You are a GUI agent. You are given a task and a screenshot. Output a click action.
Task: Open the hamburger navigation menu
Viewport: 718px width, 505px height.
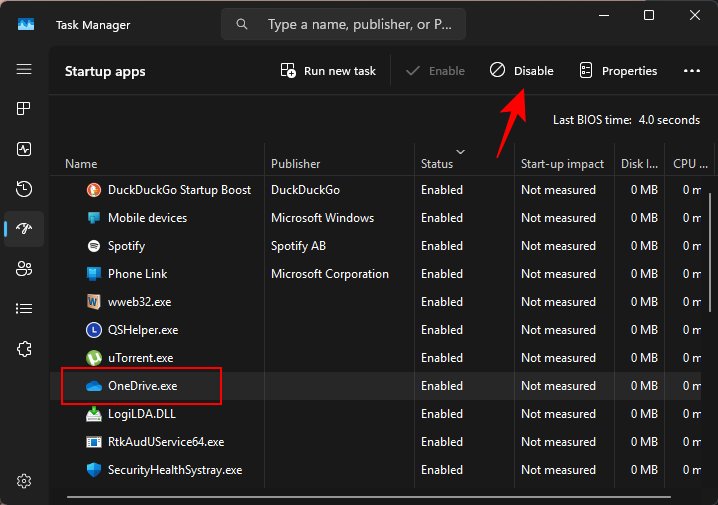coord(24,69)
